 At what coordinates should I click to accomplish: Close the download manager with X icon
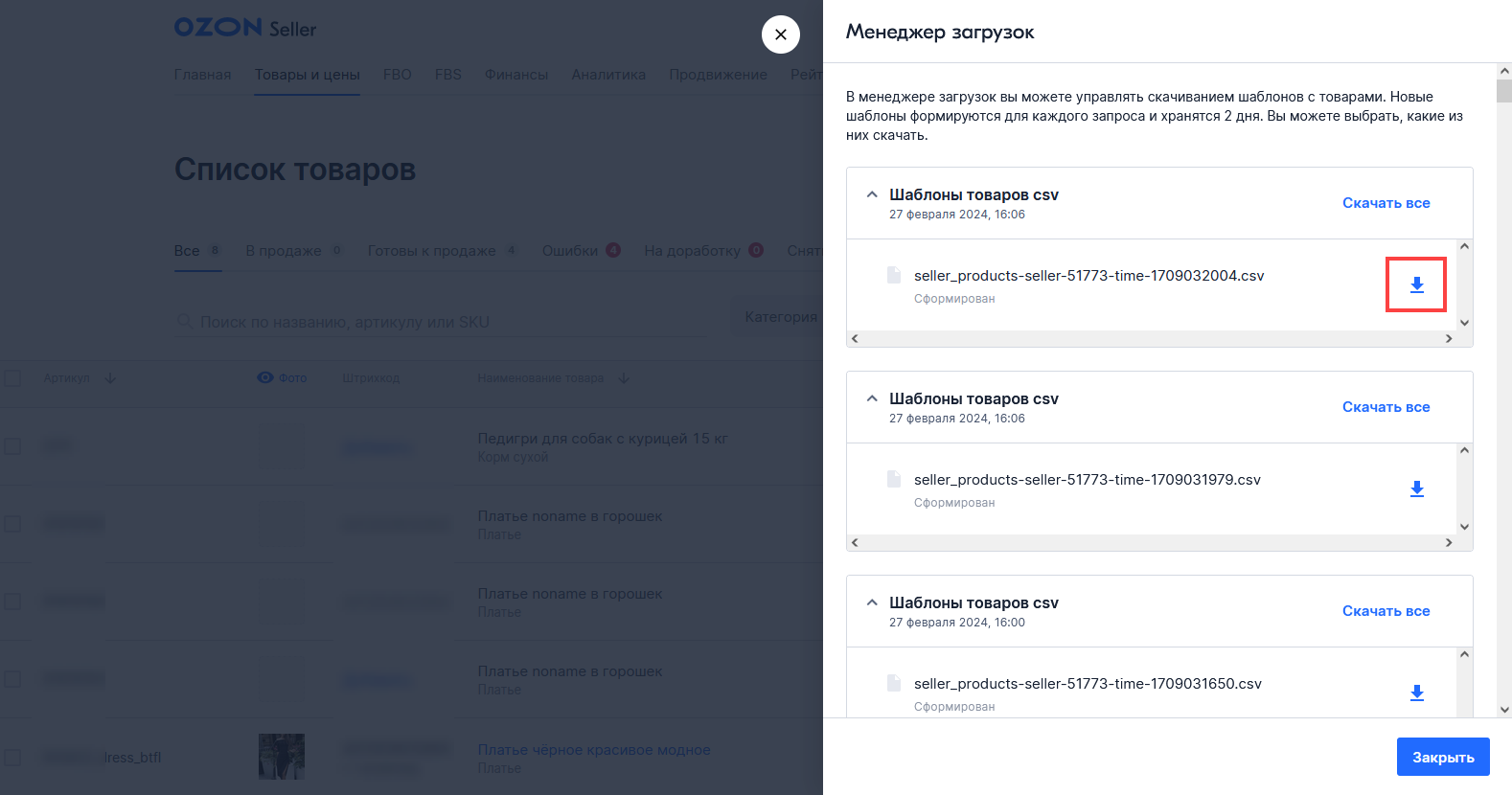tap(781, 34)
